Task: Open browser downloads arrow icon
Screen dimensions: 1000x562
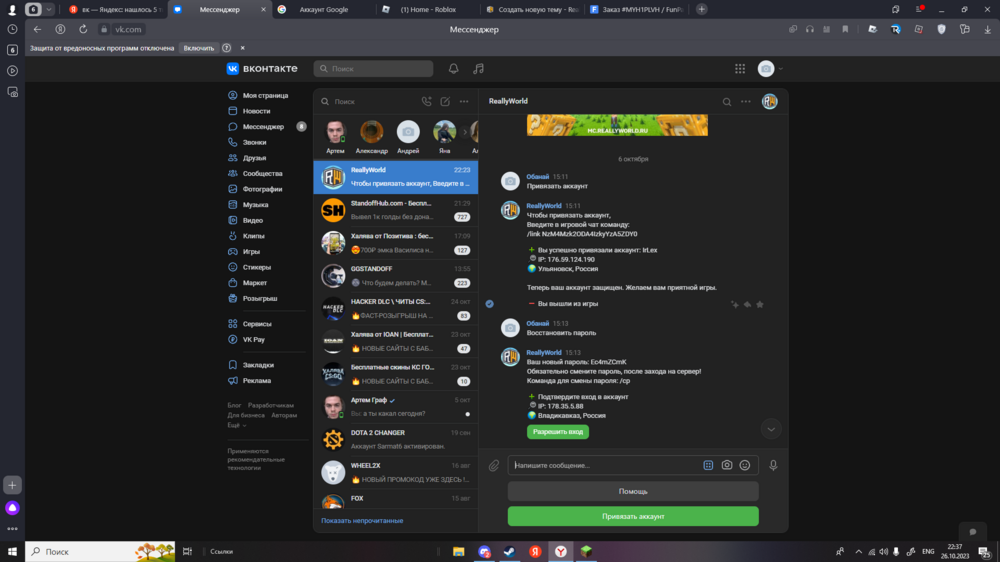Action: pyautogui.click(x=987, y=29)
